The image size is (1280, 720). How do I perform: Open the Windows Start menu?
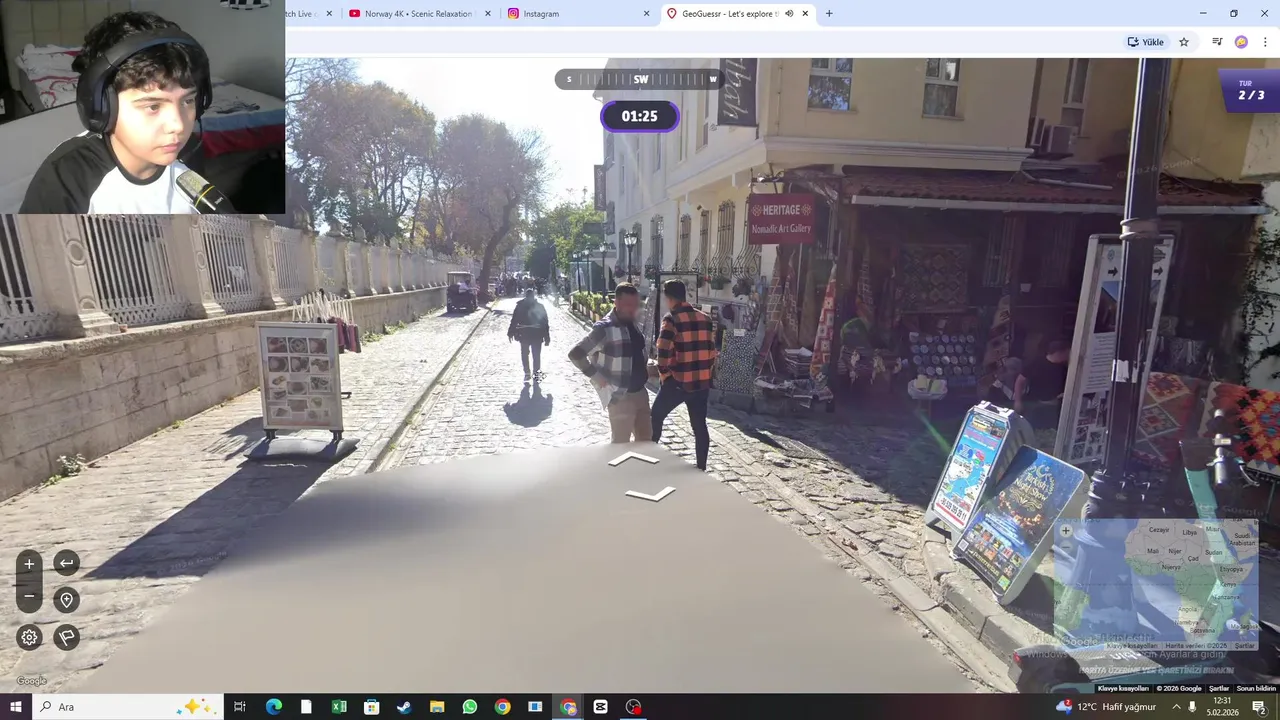click(15, 707)
